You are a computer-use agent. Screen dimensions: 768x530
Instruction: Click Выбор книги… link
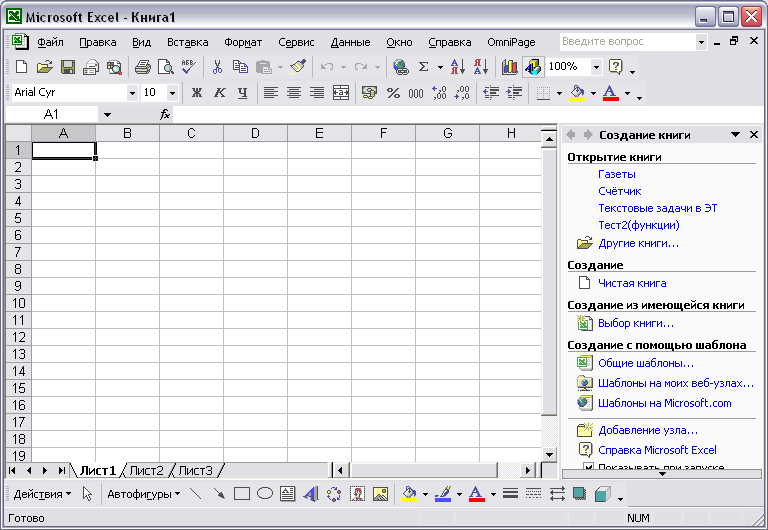(636, 323)
